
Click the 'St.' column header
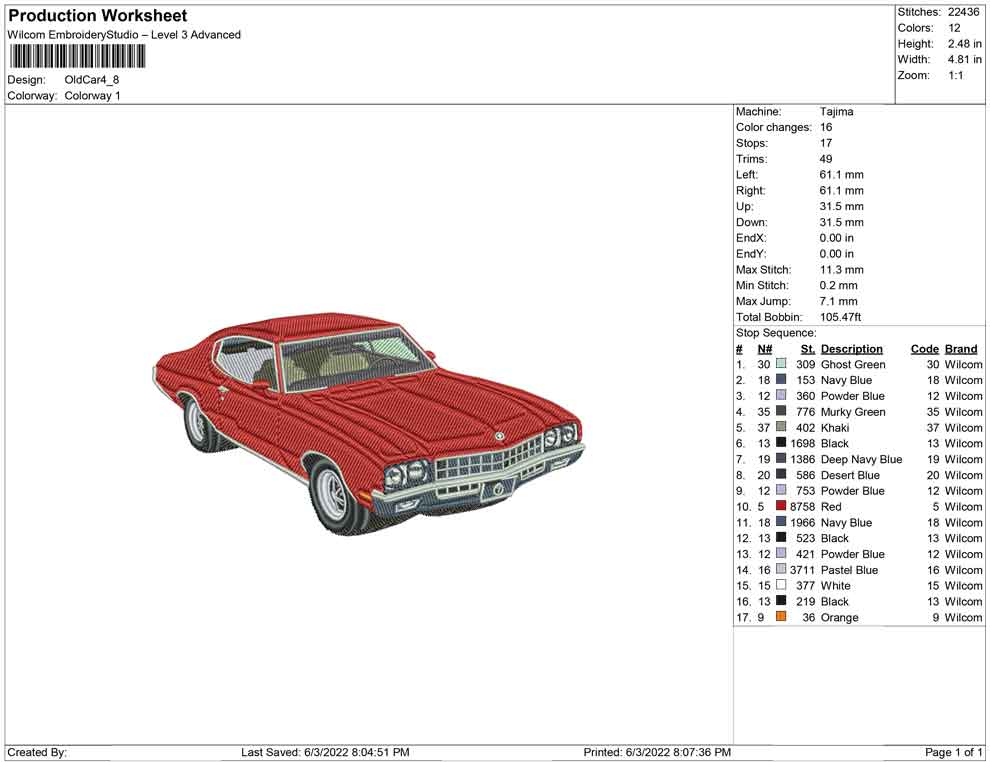(x=808, y=348)
